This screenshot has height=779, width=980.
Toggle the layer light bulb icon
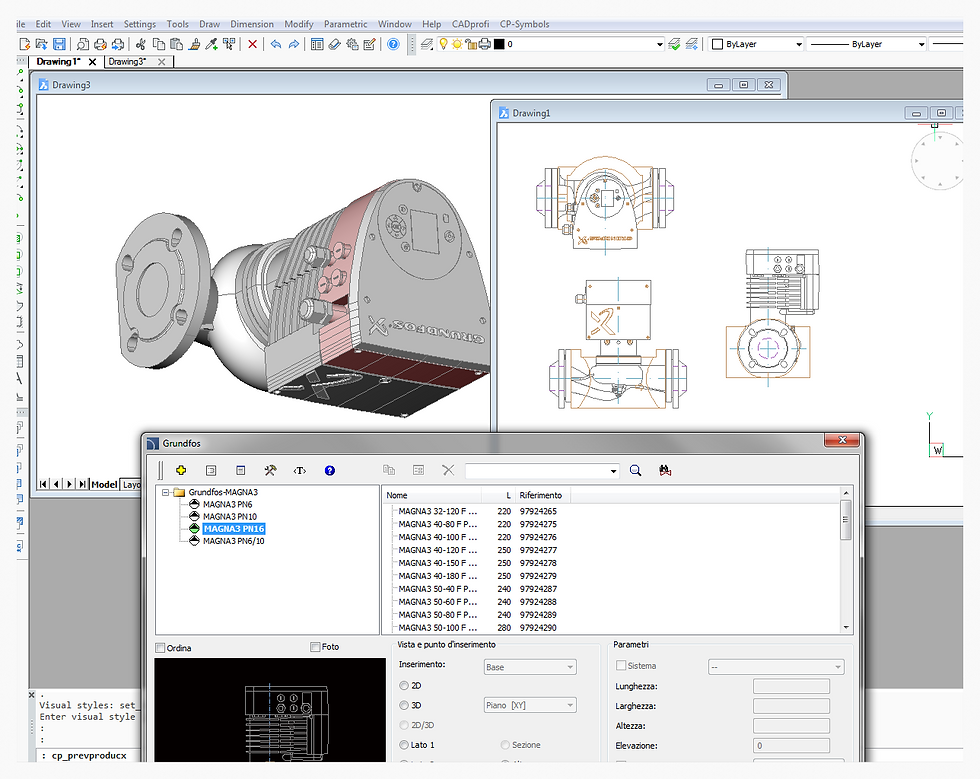[x=443, y=44]
